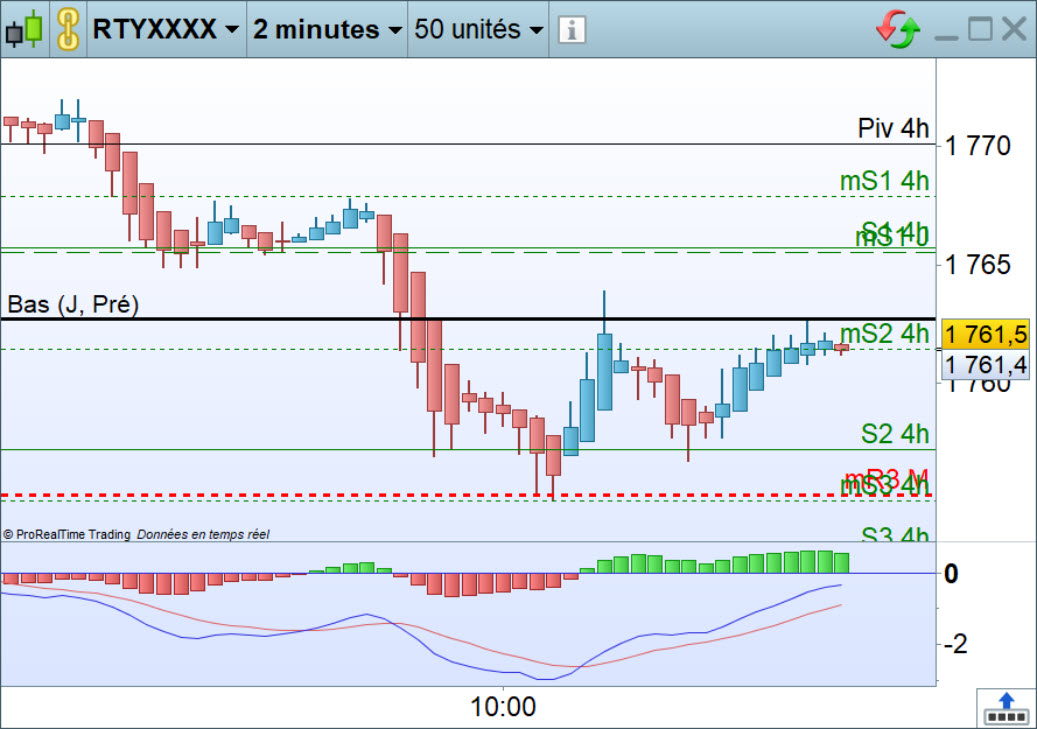
Task: Maximize the chart window
Action: click(980, 29)
